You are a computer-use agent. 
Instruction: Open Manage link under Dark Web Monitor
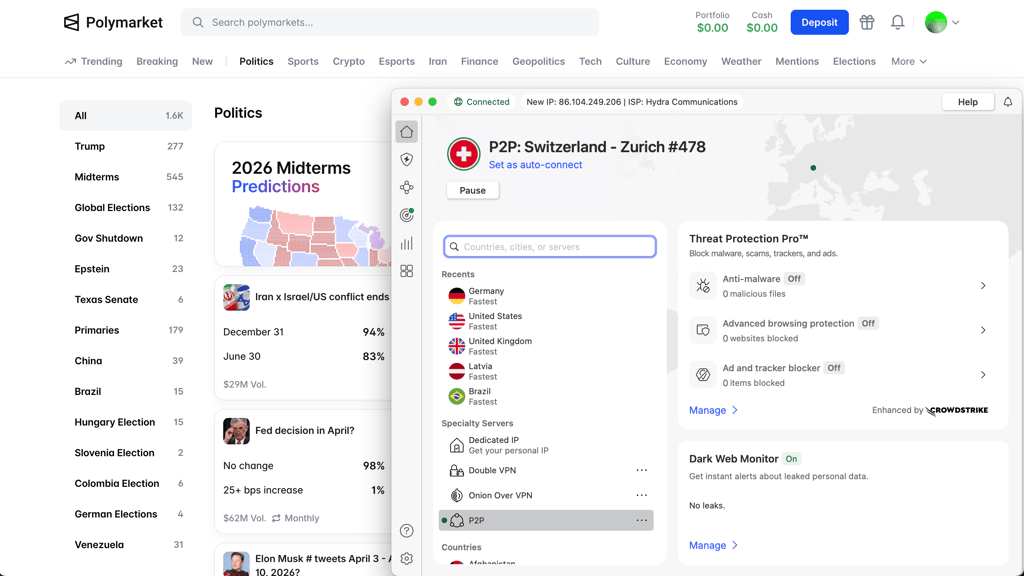(x=713, y=545)
